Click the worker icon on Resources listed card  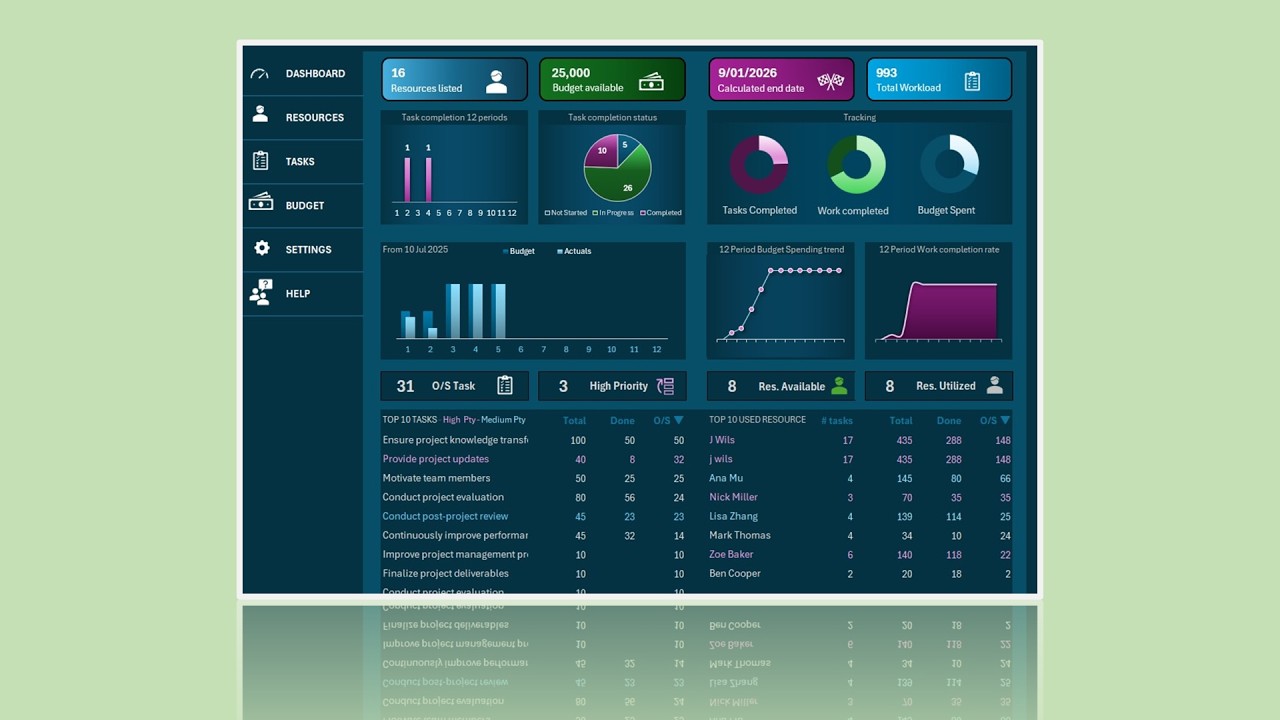click(x=496, y=82)
